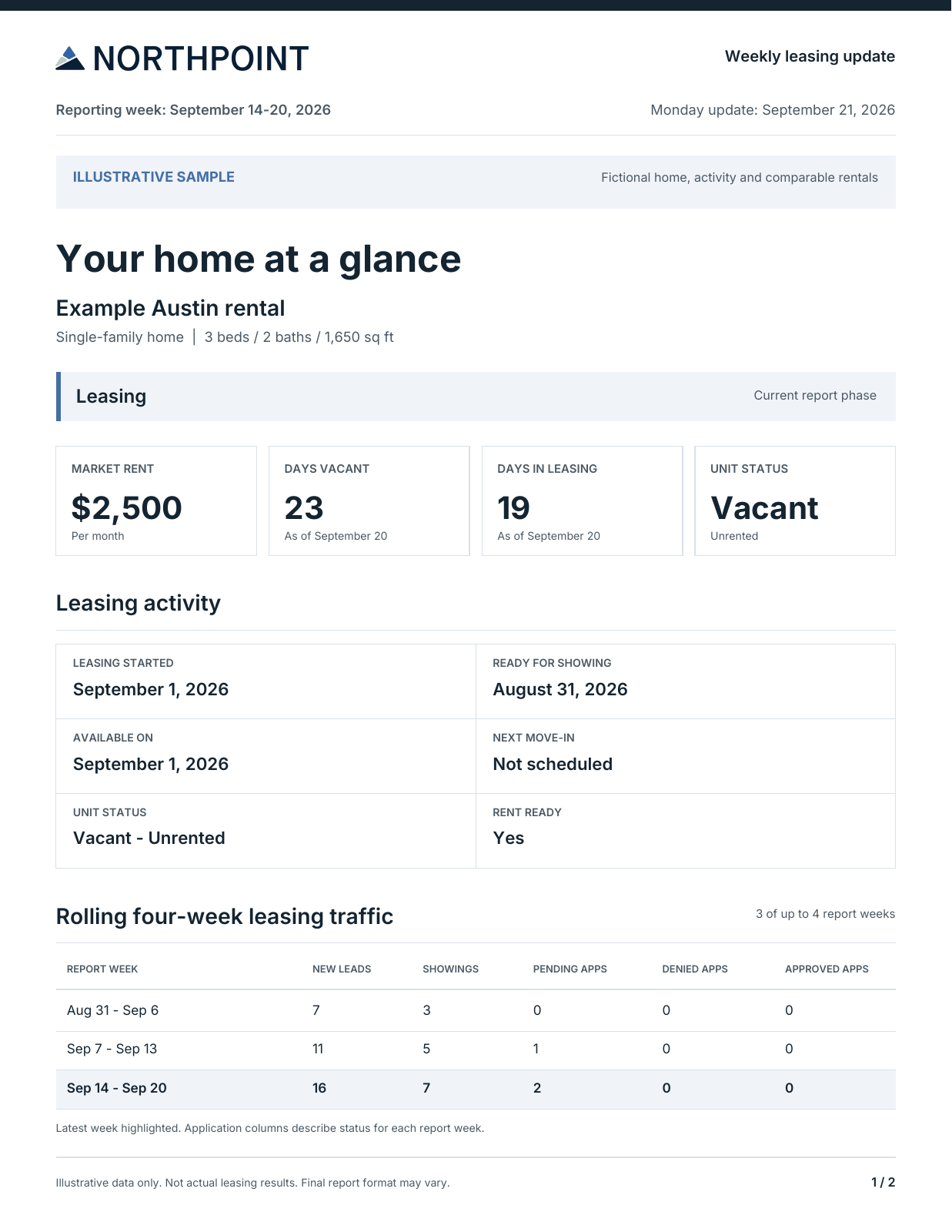Viewport: 952px width, 1232px height.
Task: Click the 'Illustrative data only' footer disclaimer
Action: [252, 1183]
